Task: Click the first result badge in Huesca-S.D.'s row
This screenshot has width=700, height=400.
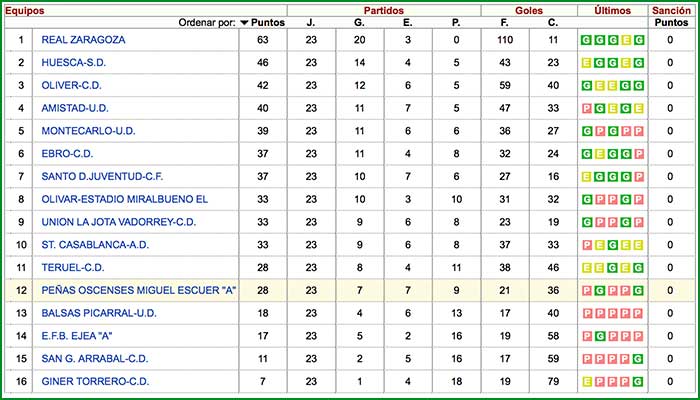Action: 587,63
